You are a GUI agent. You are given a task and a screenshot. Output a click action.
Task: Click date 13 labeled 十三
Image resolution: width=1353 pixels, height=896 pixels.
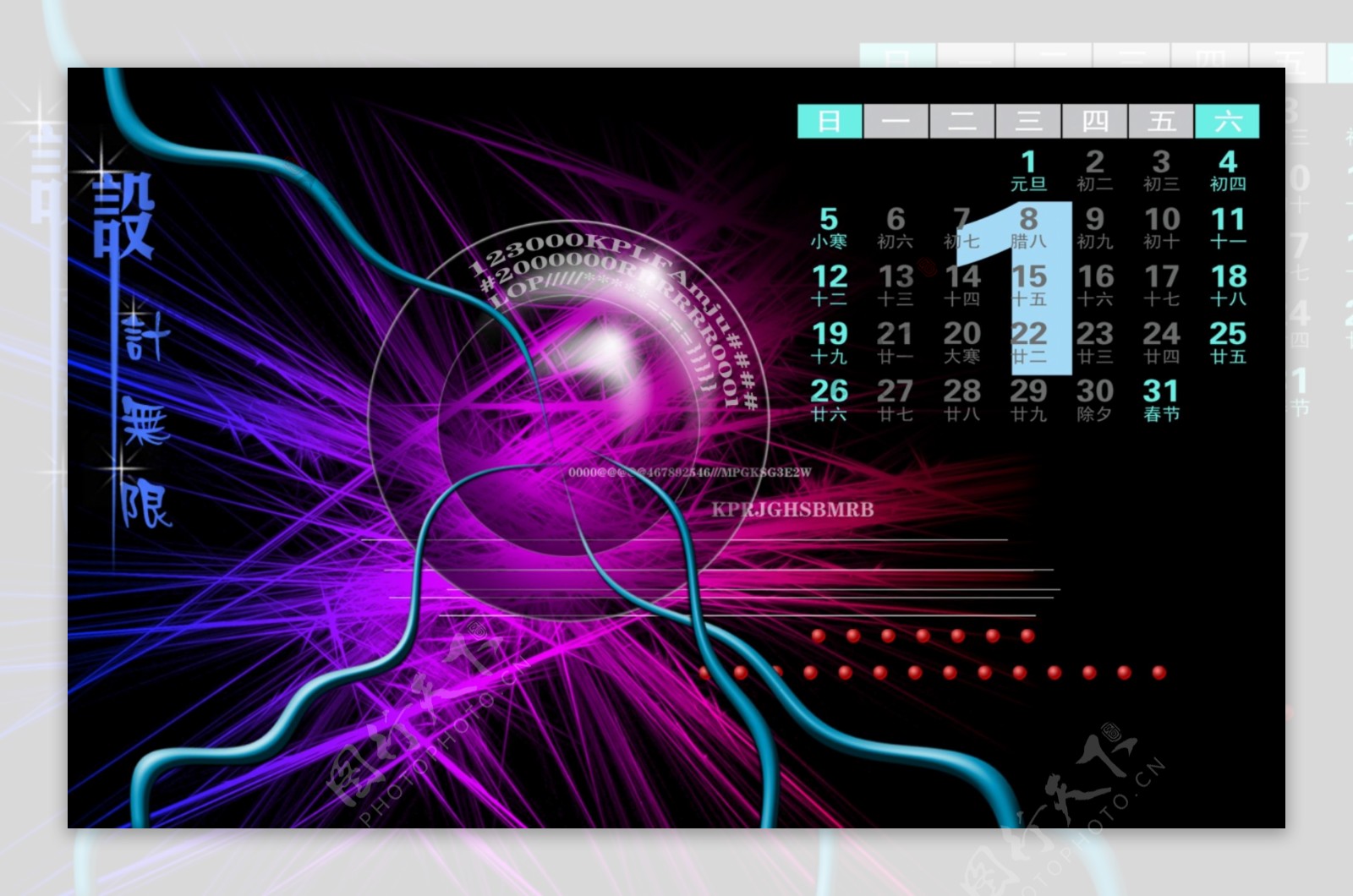(x=896, y=285)
